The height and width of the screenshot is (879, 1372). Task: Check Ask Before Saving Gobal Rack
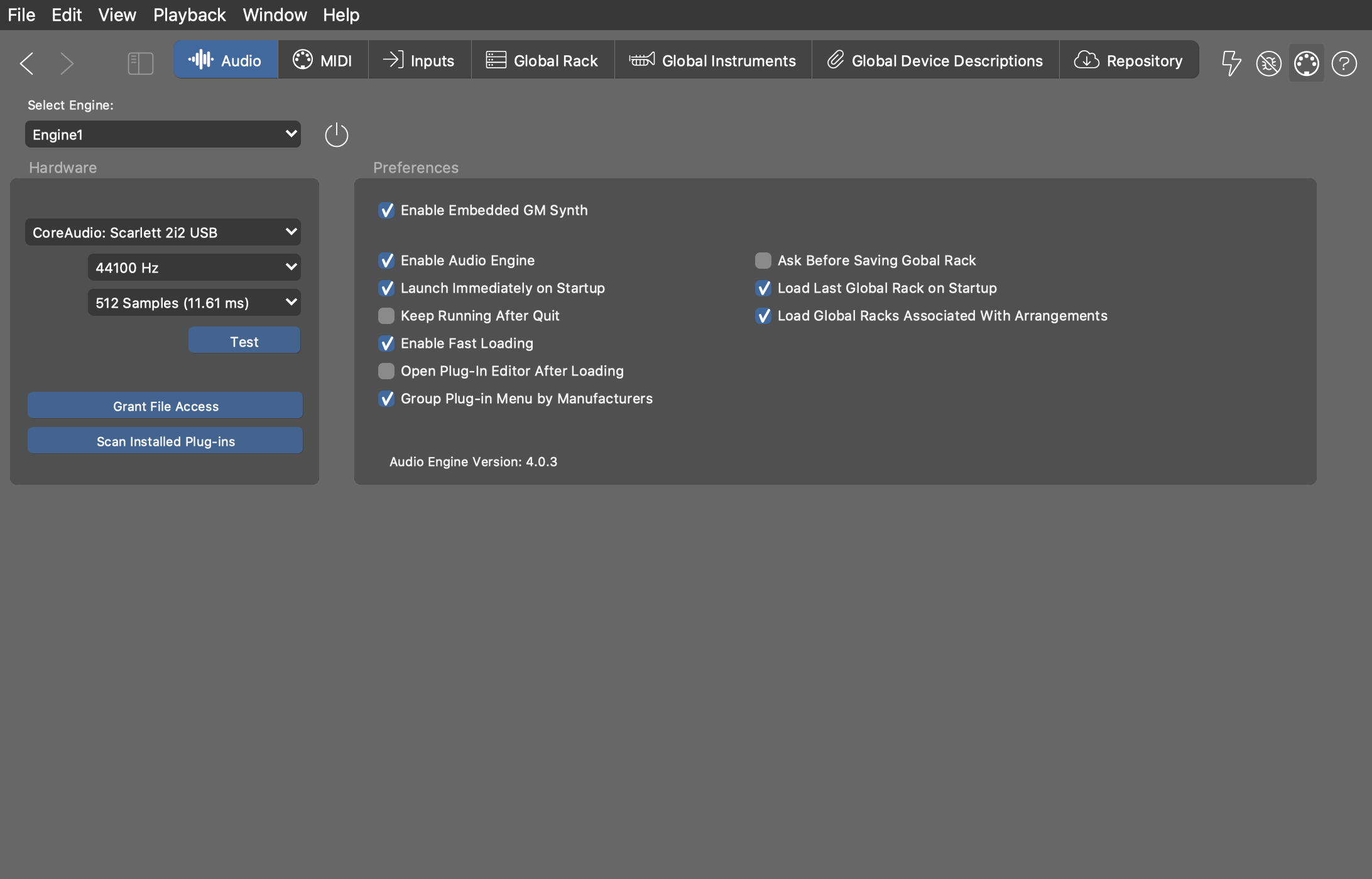coord(763,261)
